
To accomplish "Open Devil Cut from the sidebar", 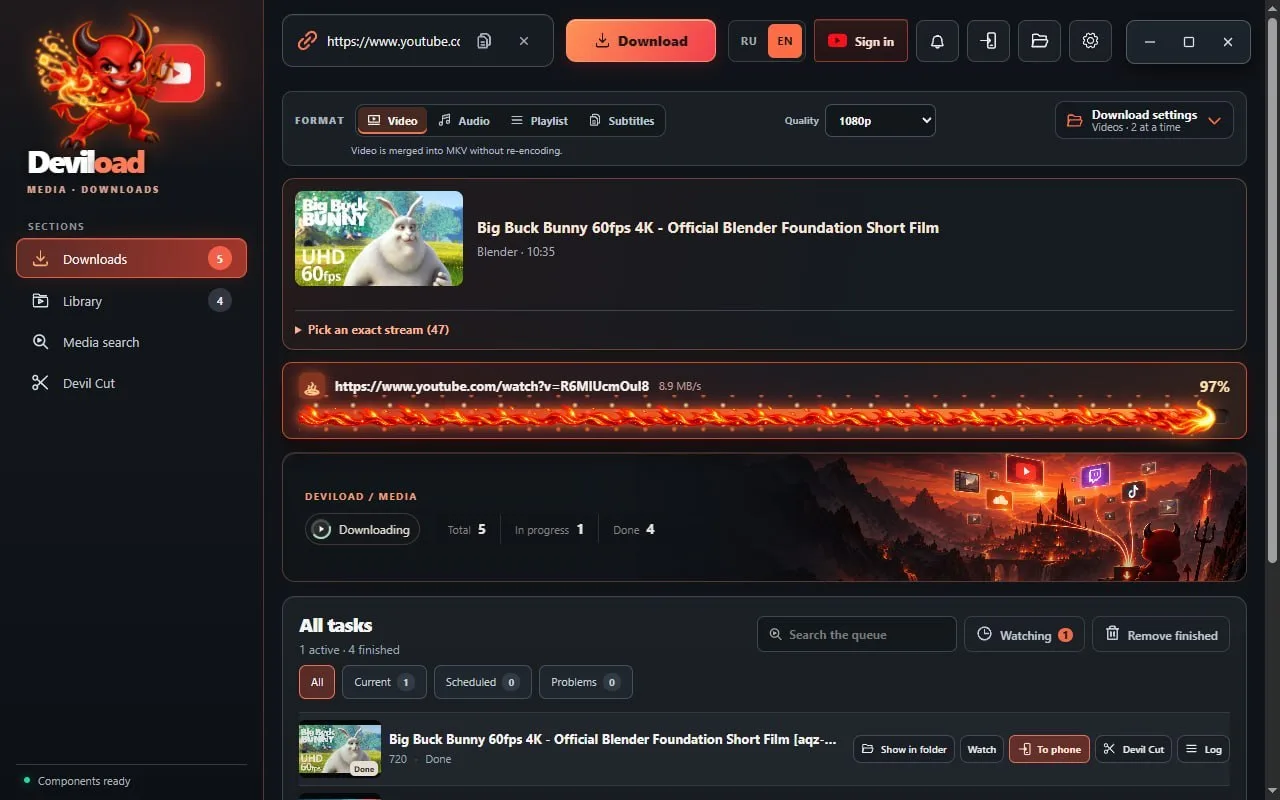I will [x=131, y=383].
